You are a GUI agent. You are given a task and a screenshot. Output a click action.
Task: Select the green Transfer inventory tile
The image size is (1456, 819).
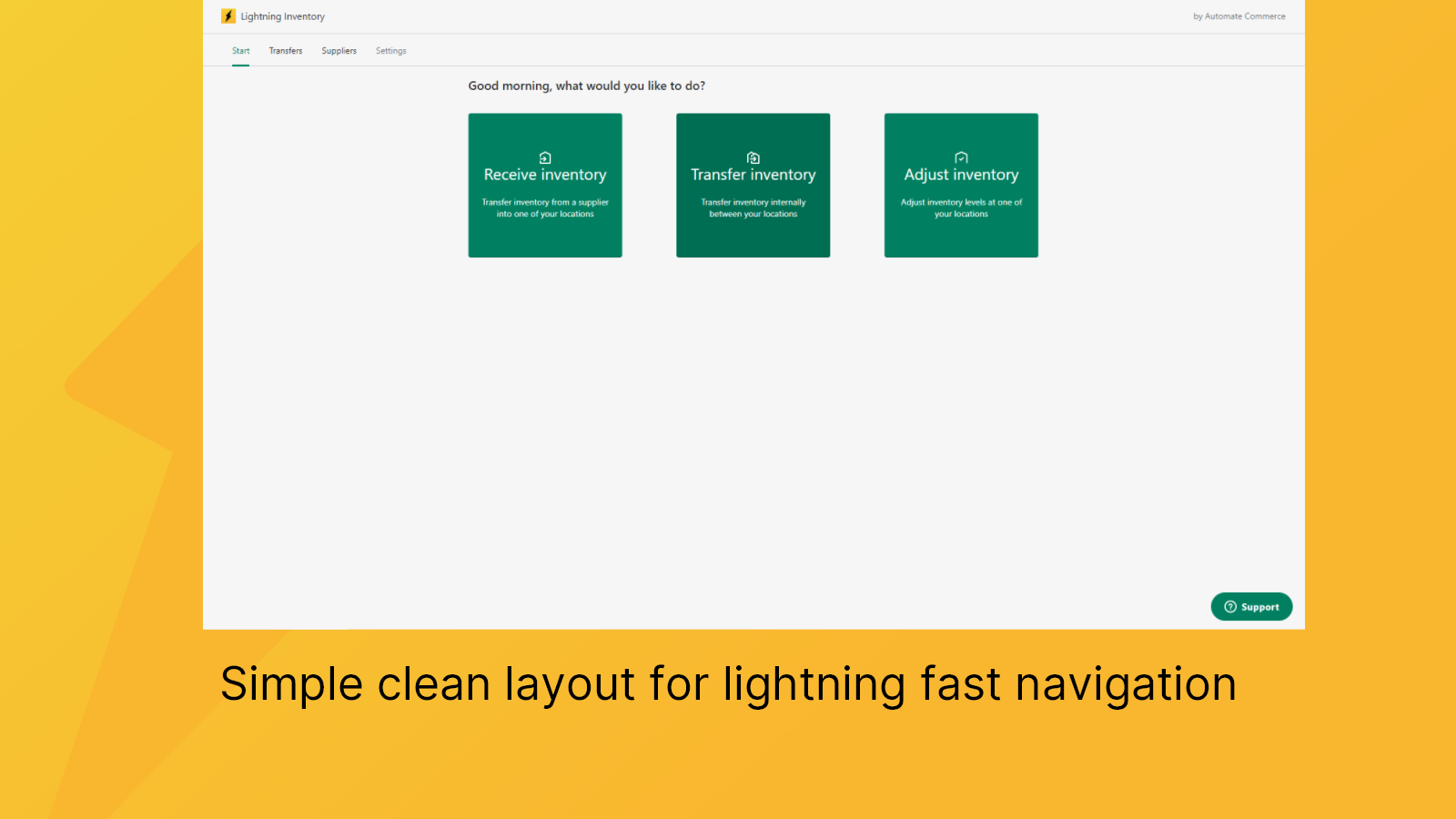click(x=753, y=185)
